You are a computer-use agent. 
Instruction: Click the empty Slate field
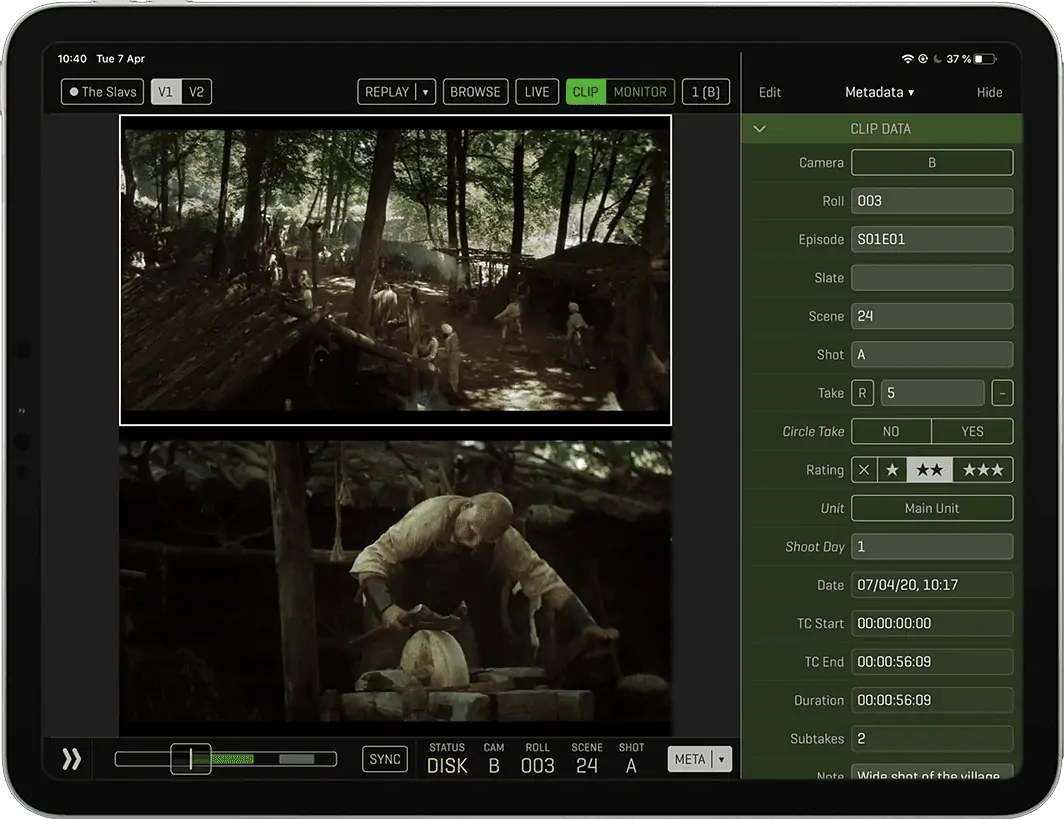pos(932,278)
